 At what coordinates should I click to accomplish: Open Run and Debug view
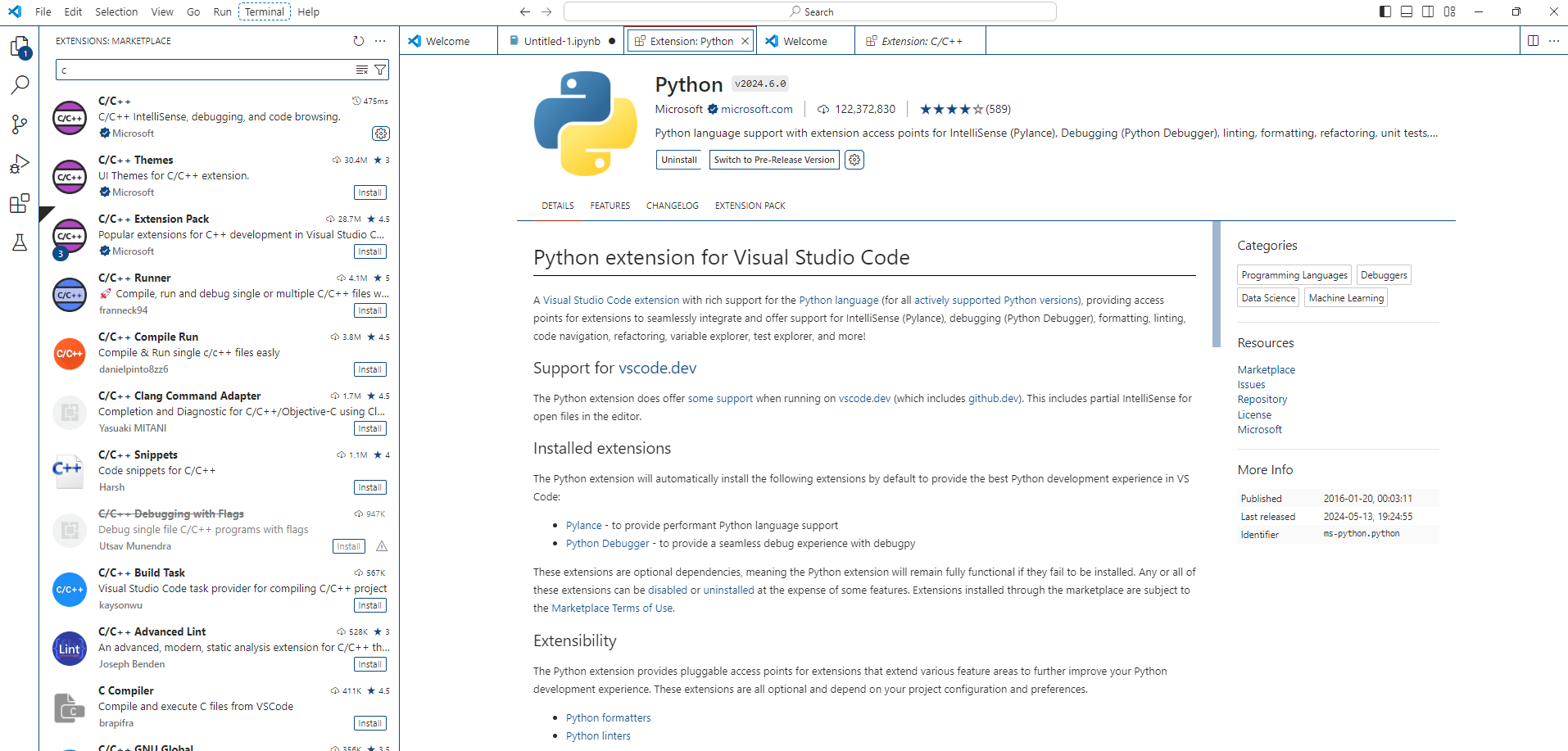pos(20,164)
